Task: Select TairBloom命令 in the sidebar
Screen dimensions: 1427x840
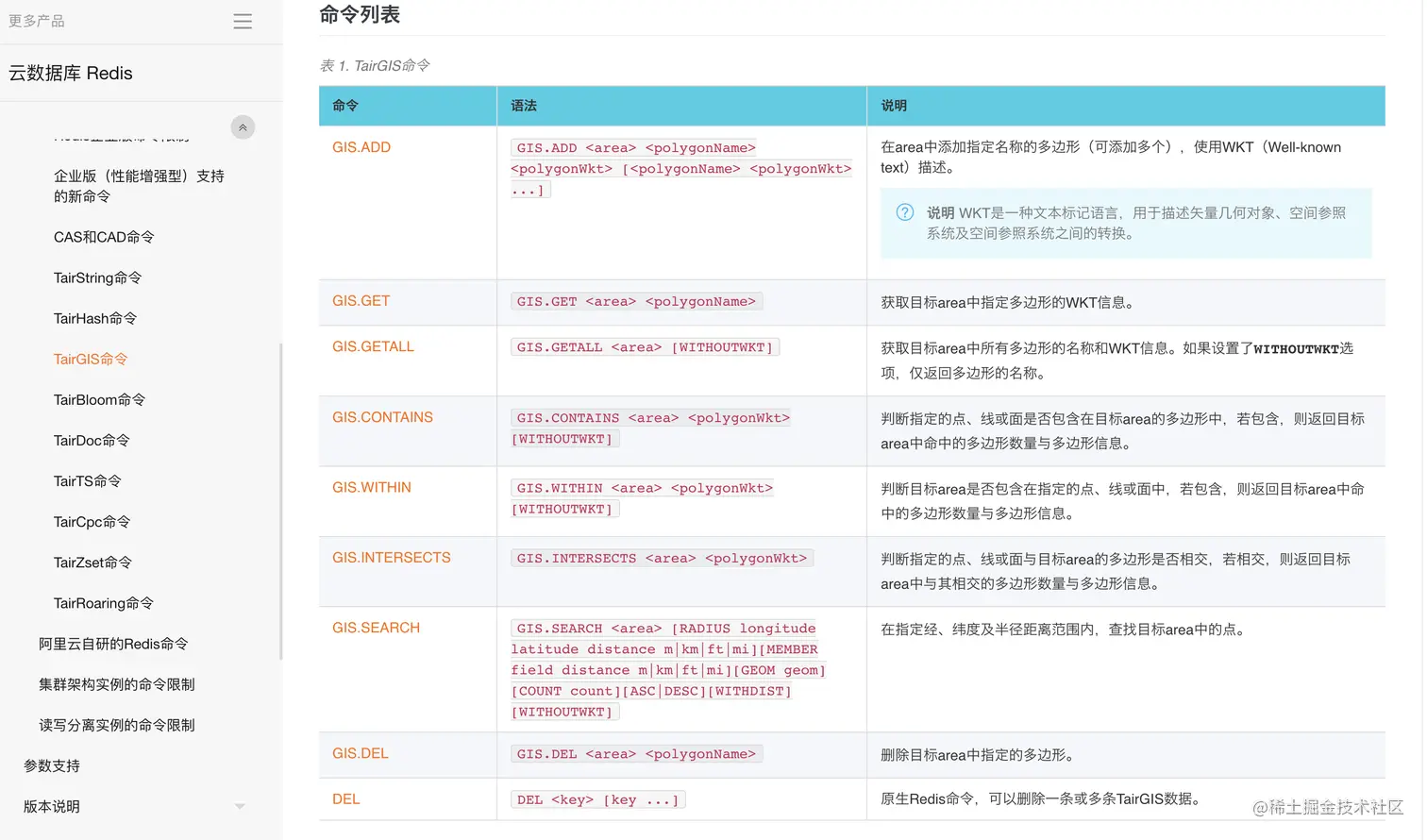Action: click(x=98, y=399)
